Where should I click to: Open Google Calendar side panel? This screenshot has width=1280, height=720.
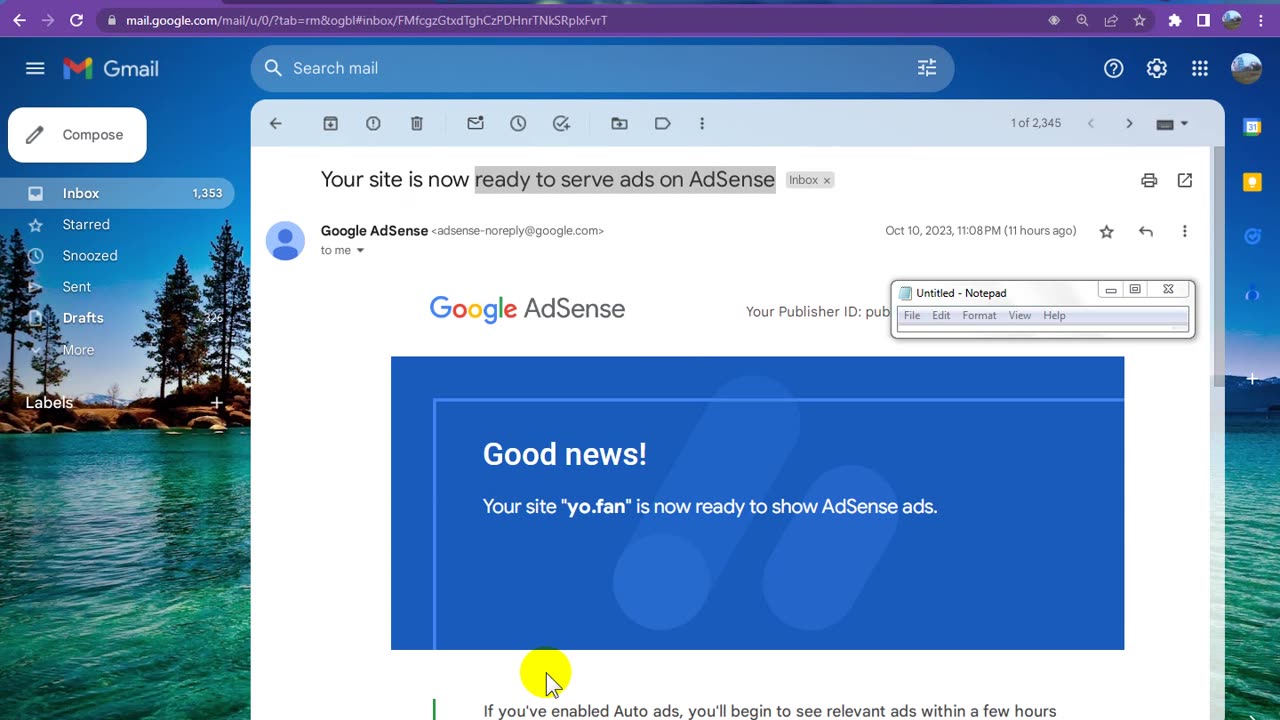coord(1252,127)
